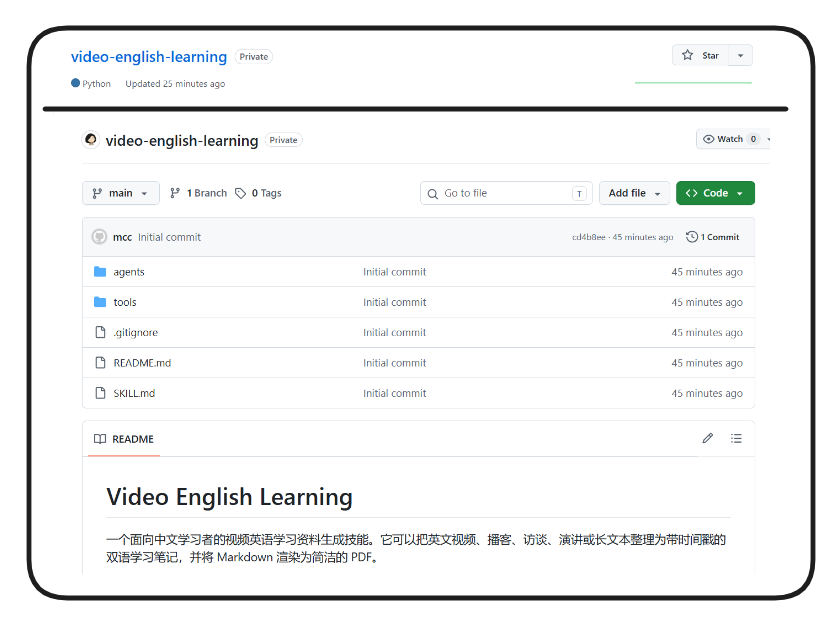
Task: Open commit history clock icon
Action: [692, 237]
